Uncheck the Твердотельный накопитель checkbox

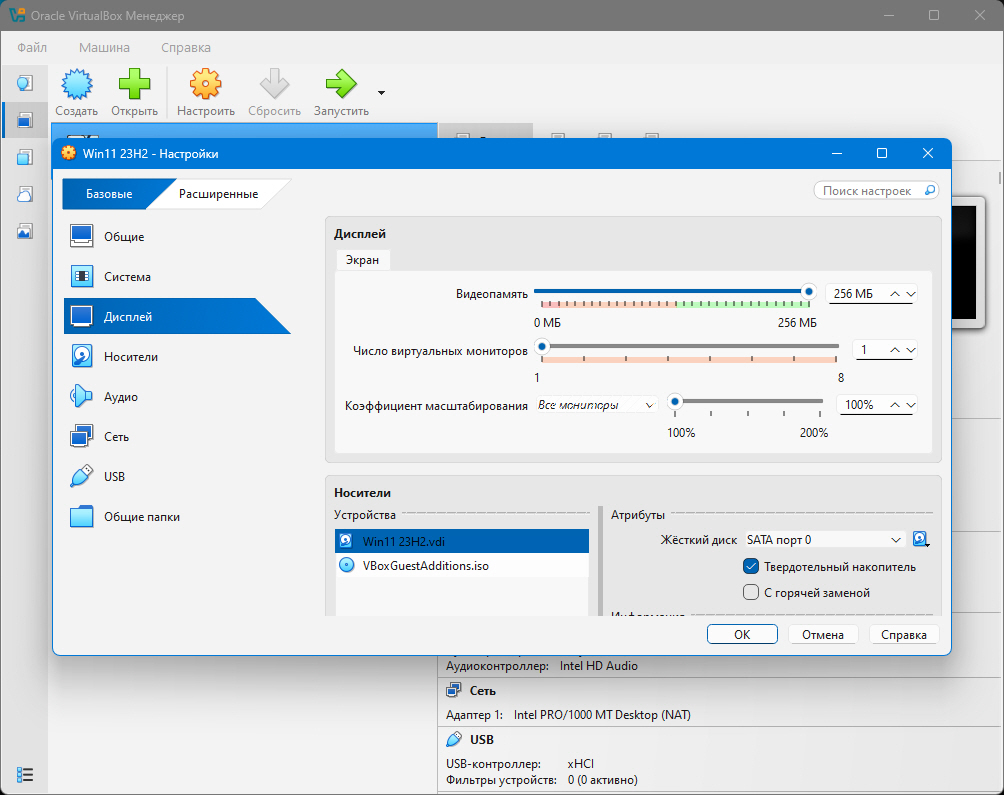pos(752,567)
